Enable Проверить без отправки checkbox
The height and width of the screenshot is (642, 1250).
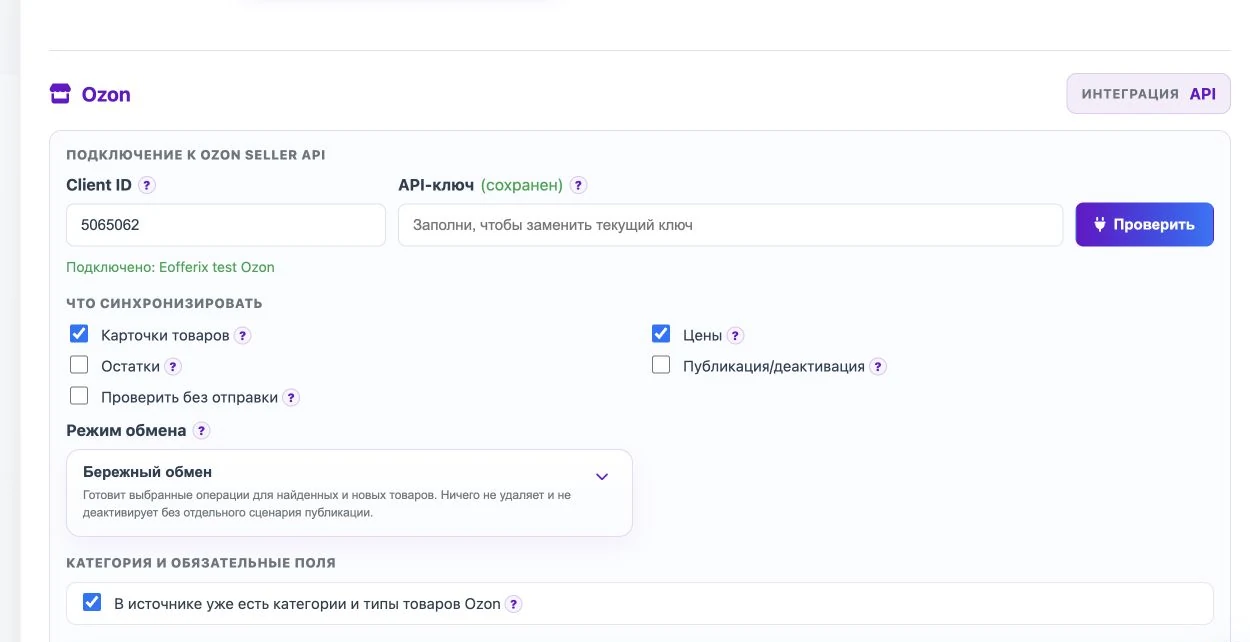coord(79,396)
